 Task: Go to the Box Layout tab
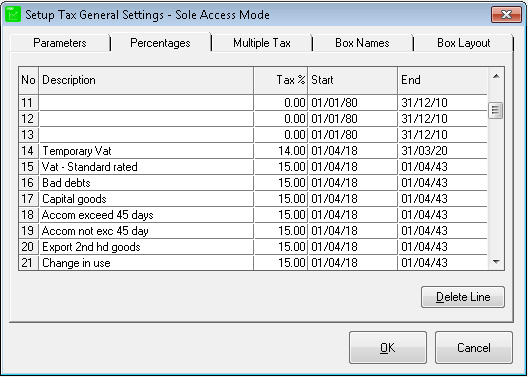(x=464, y=43)
